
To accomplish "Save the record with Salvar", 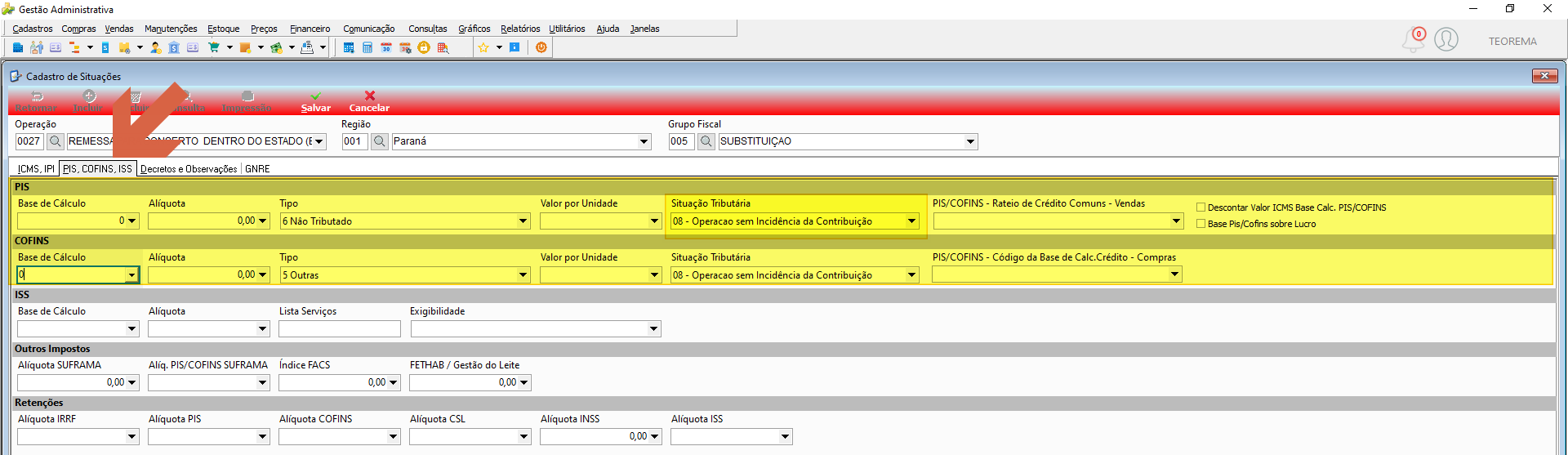I will (316, 101).
